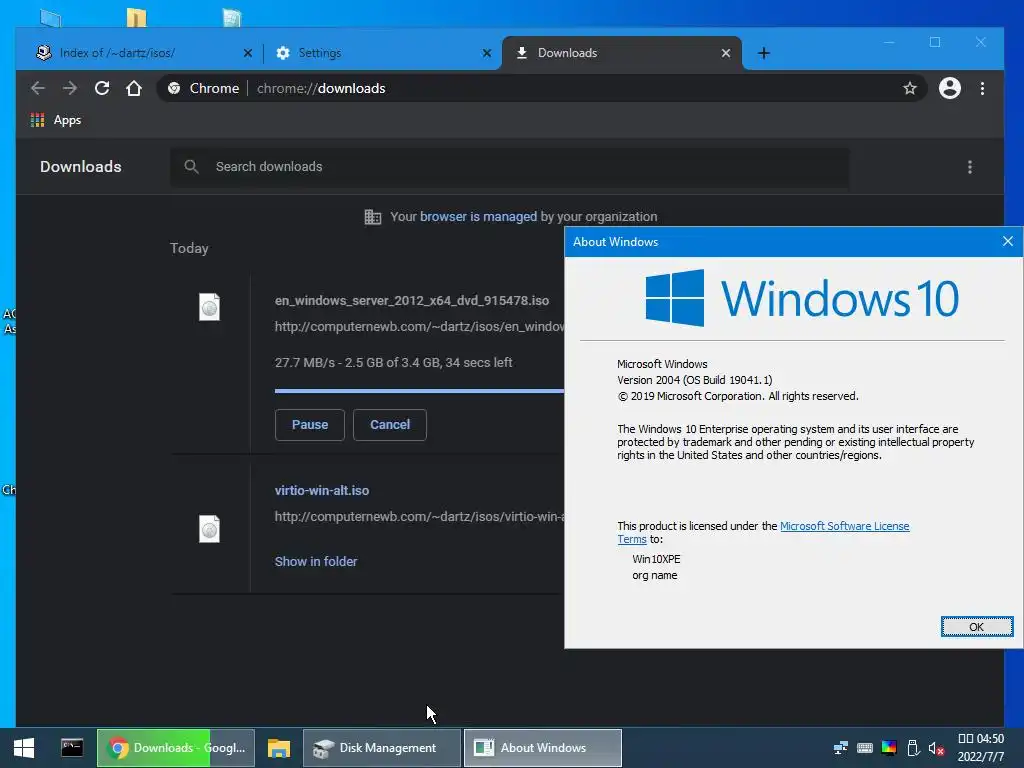Click the virtio-win-alt.iso source URL
The width and height of the screenshot is (1024, 768).
pos(419,517)
